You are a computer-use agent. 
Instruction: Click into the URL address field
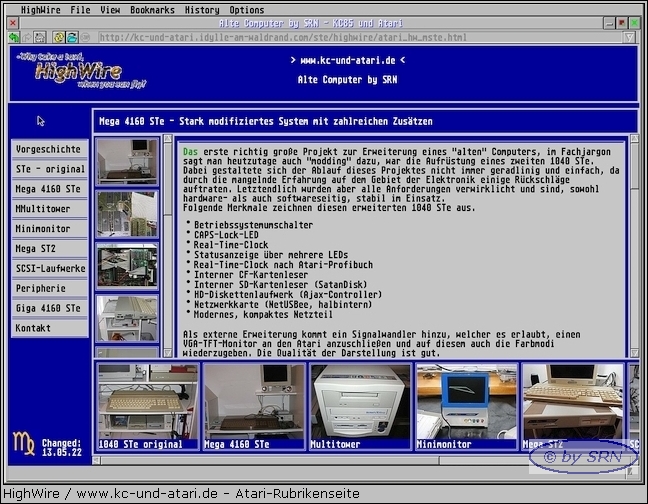[360, 38]
